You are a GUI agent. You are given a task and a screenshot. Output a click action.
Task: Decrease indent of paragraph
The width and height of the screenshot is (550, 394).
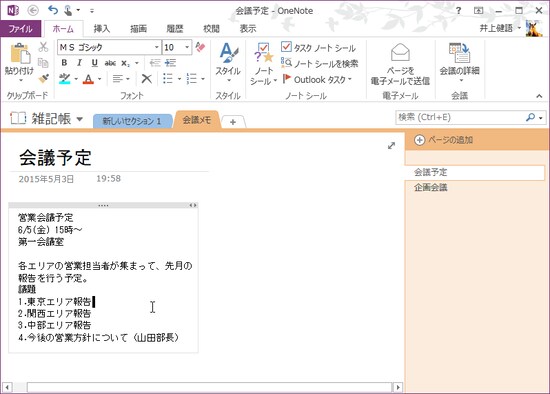[155, 63]
